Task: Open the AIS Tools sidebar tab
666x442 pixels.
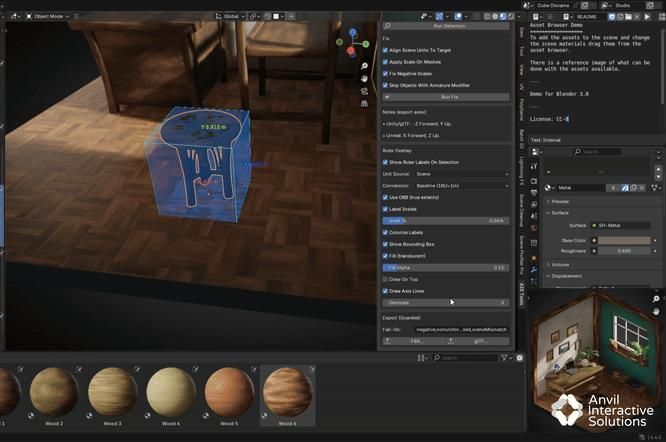Action: [522, 294]
